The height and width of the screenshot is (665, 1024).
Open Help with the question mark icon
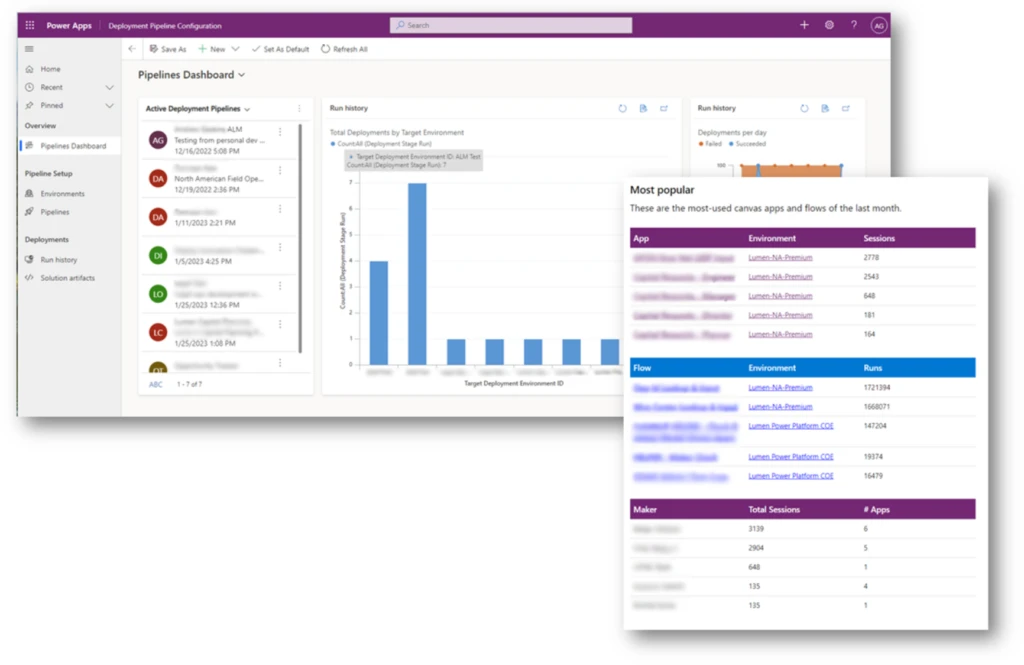pos(854,25)
